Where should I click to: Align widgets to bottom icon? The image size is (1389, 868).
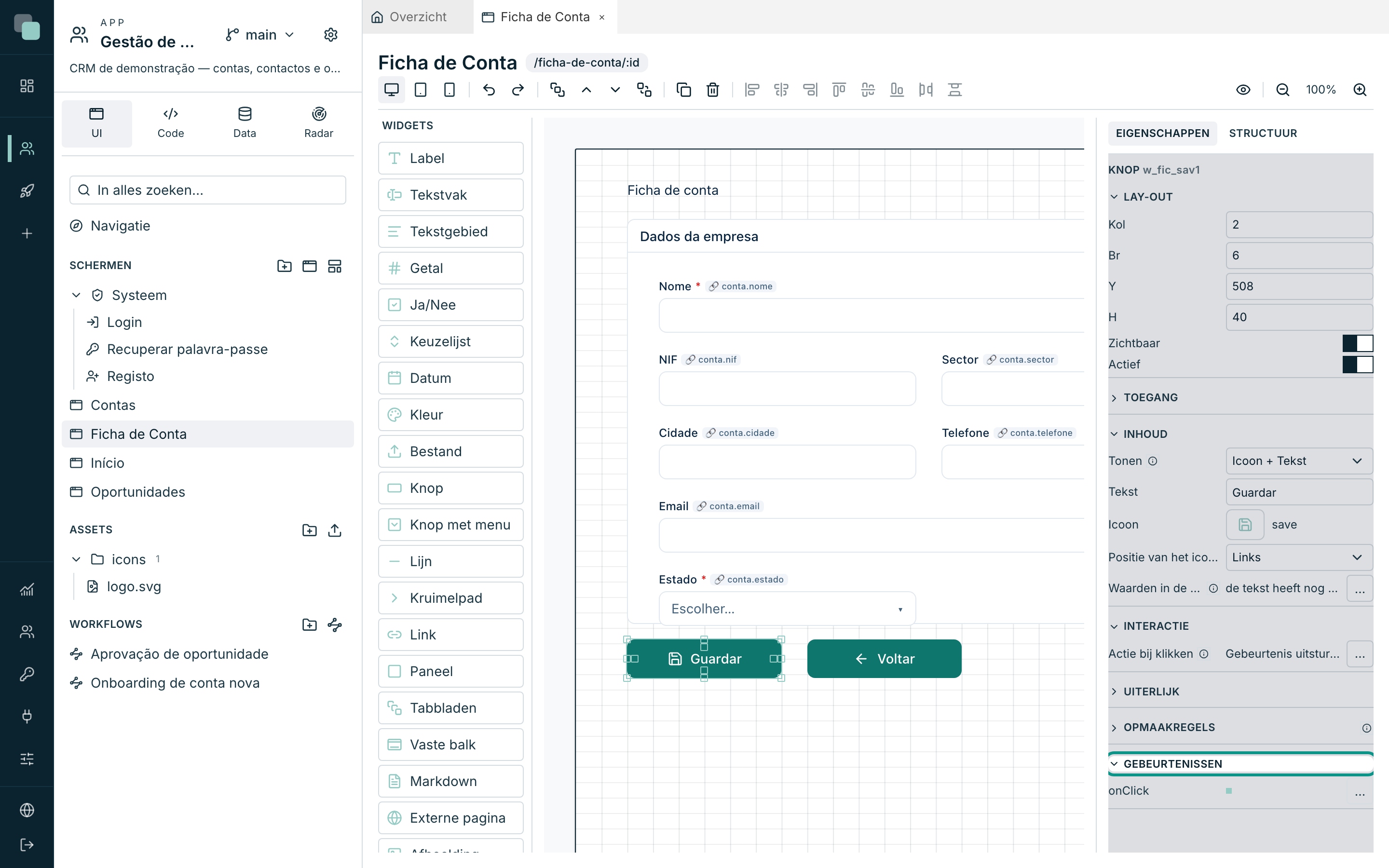click(897, 90)
